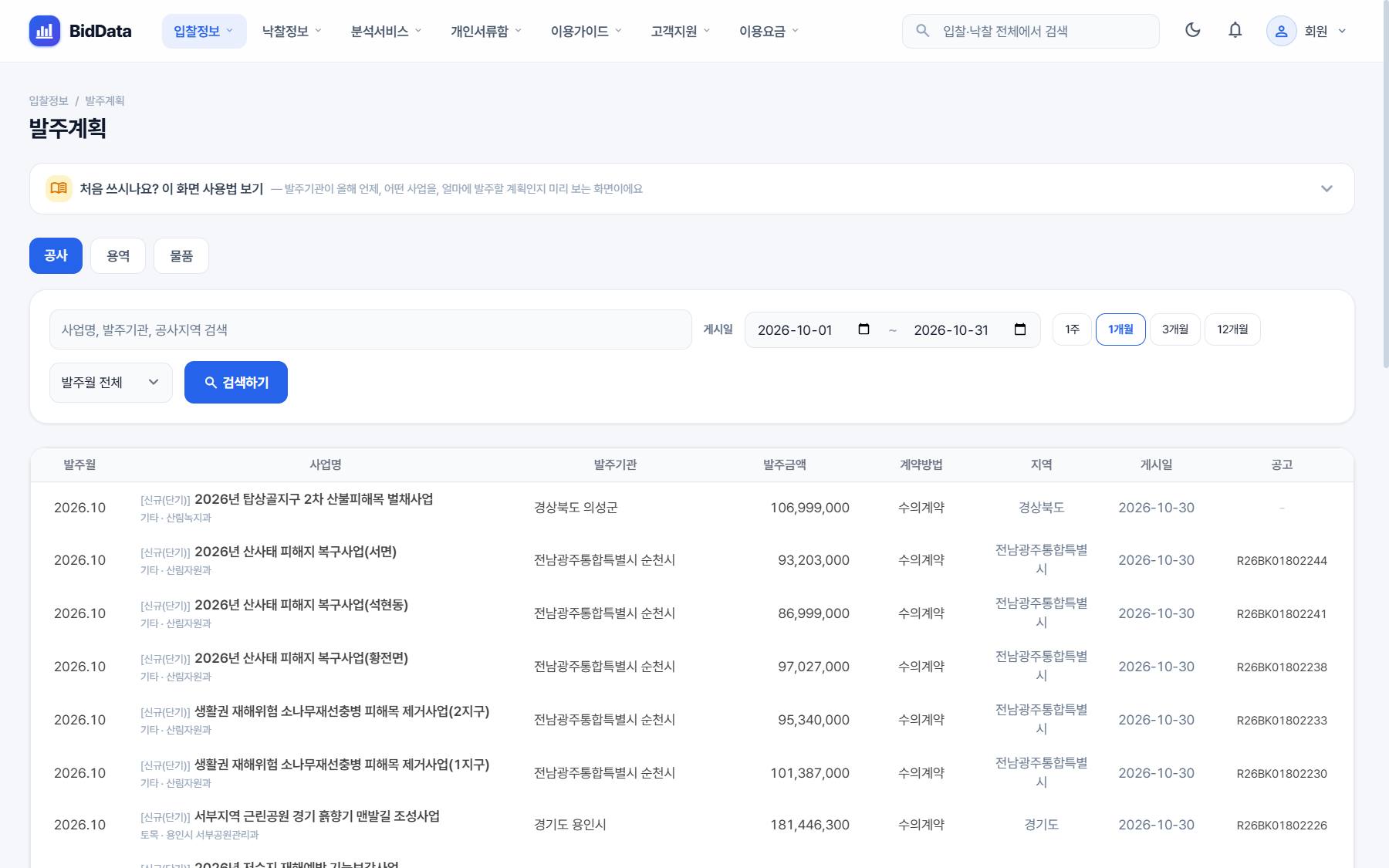1389x868 pixels.
Task: Set date range to 1개월
Action: (x=1120, y=329)
